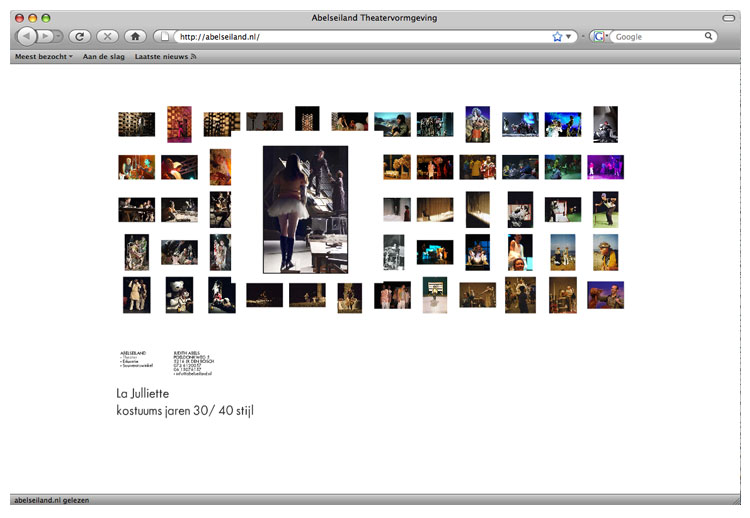Click the Forward arrow button
The image size is (750, 518).
click(47, 36)
